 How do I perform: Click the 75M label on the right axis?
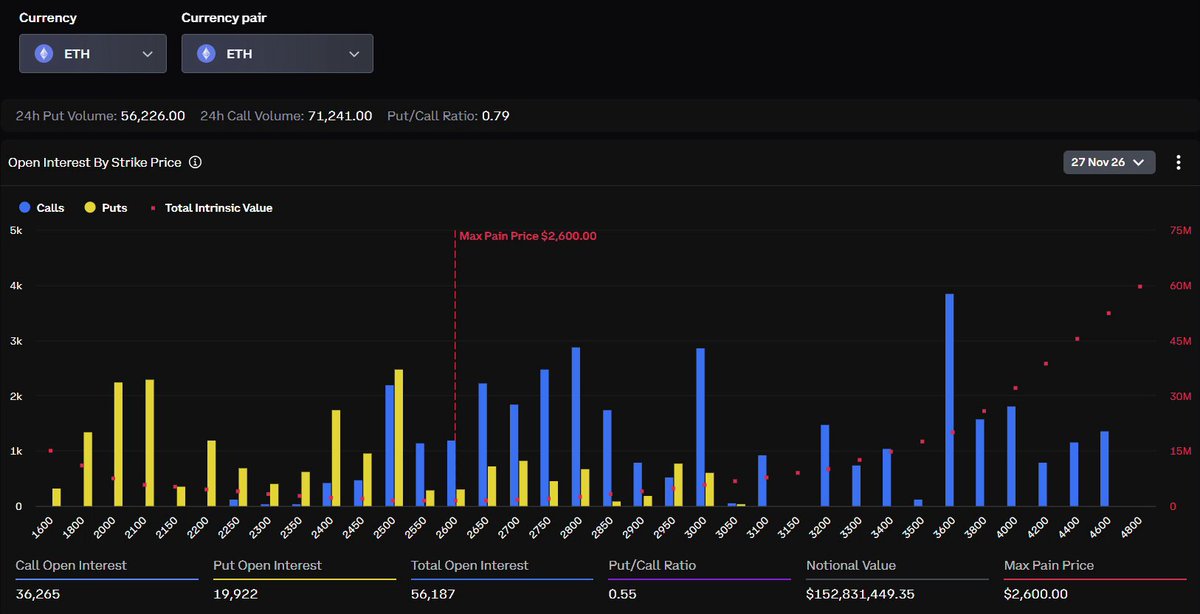tap(1179, 231)
